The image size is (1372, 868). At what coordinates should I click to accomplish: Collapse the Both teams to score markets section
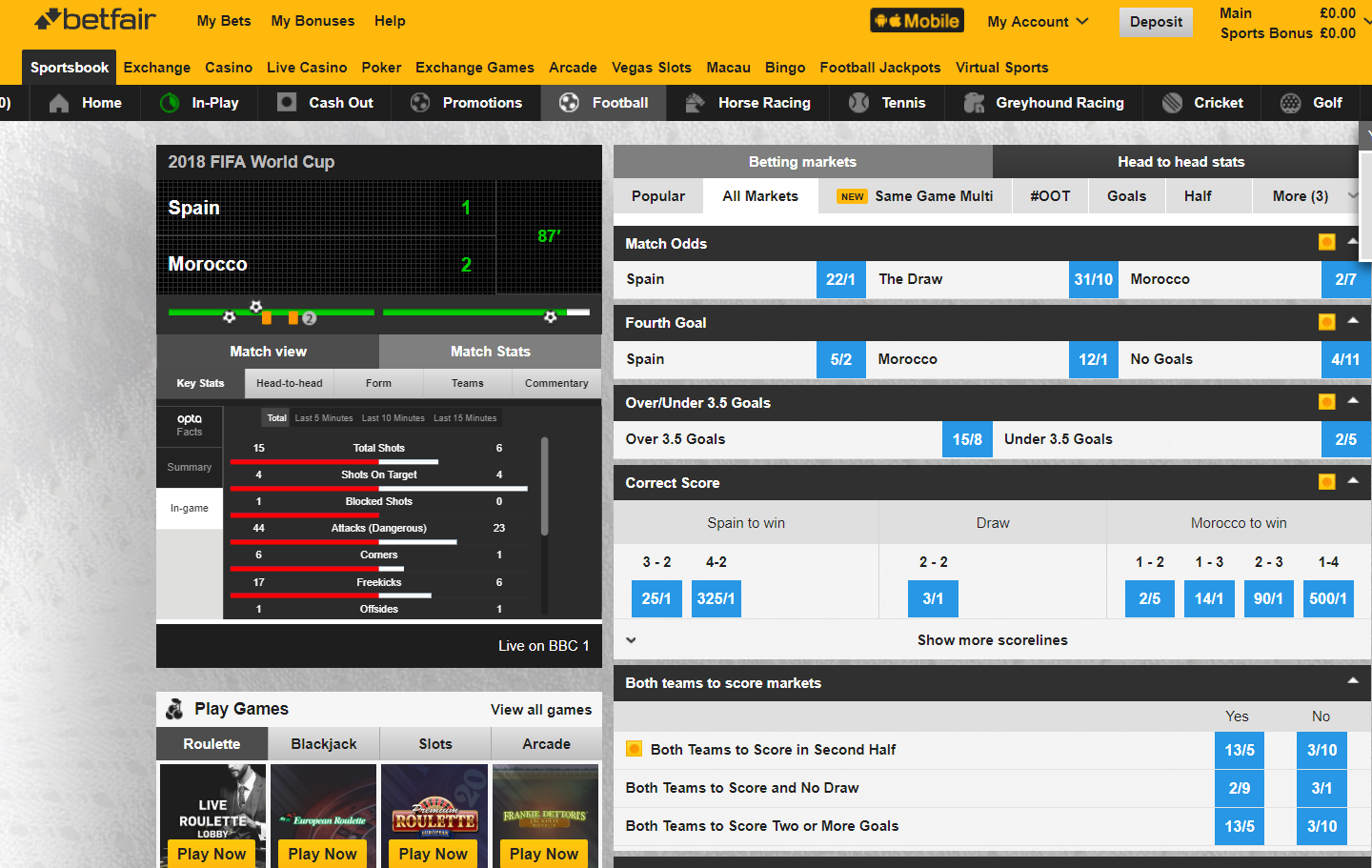click(x=1353, y=681)
